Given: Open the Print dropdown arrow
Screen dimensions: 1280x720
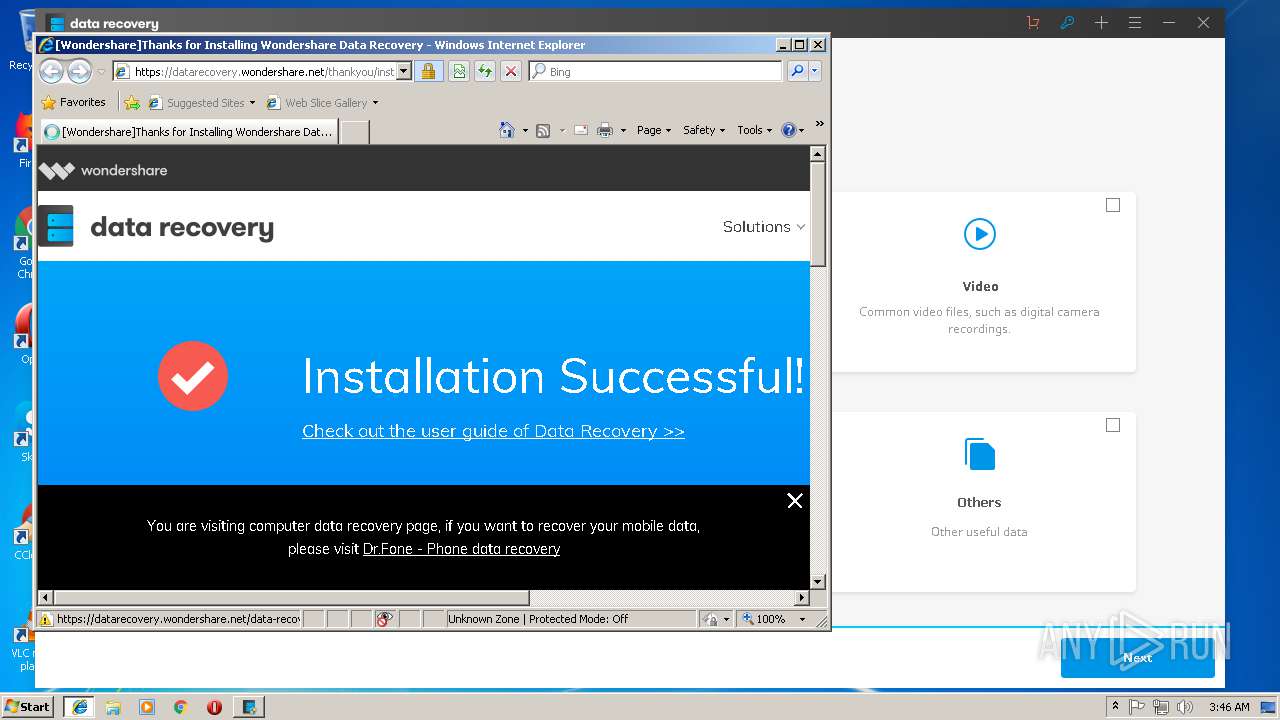Looking at the screenshot, I should point(623,130).
